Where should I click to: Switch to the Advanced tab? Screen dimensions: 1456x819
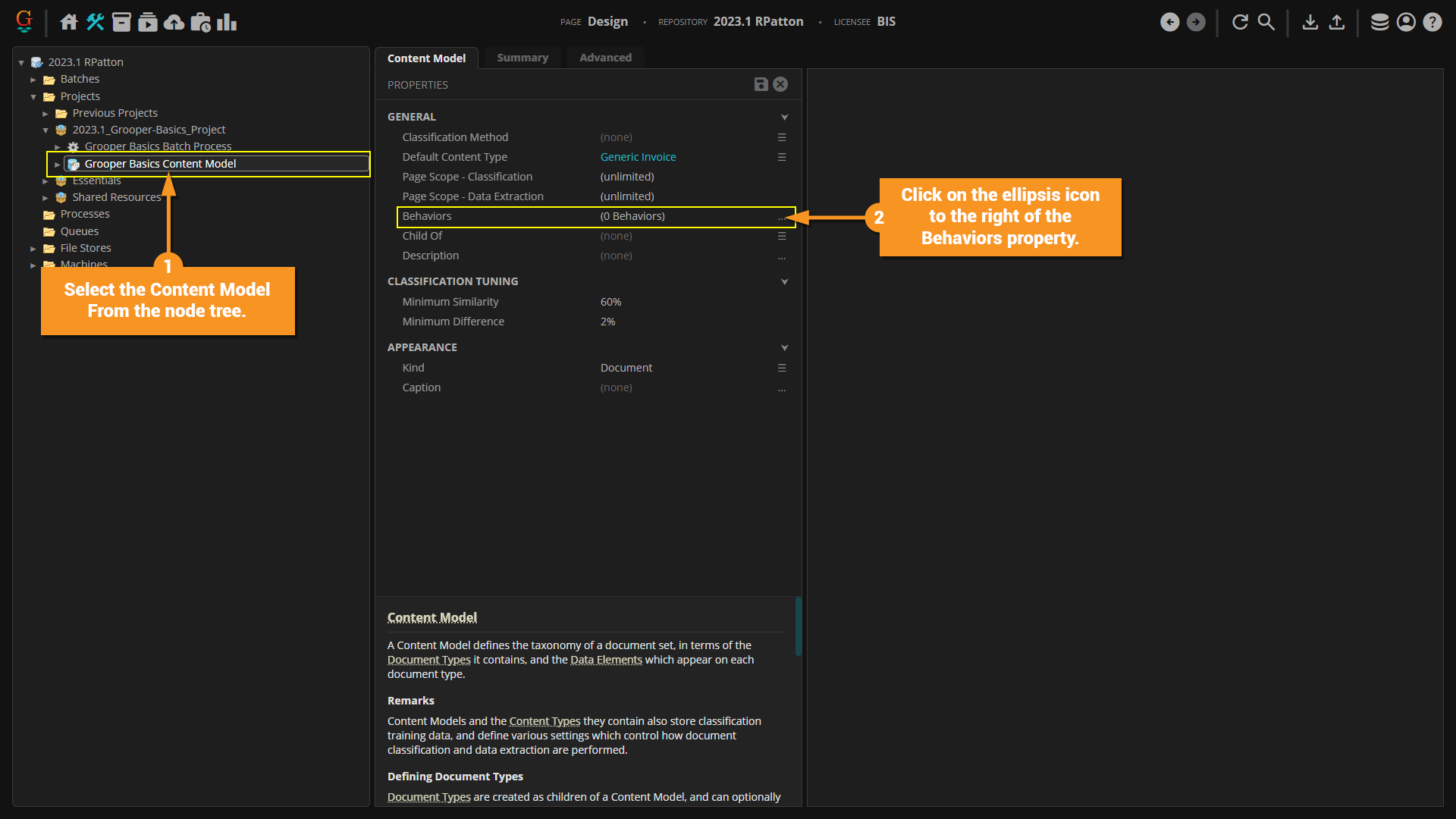[605, 58]
